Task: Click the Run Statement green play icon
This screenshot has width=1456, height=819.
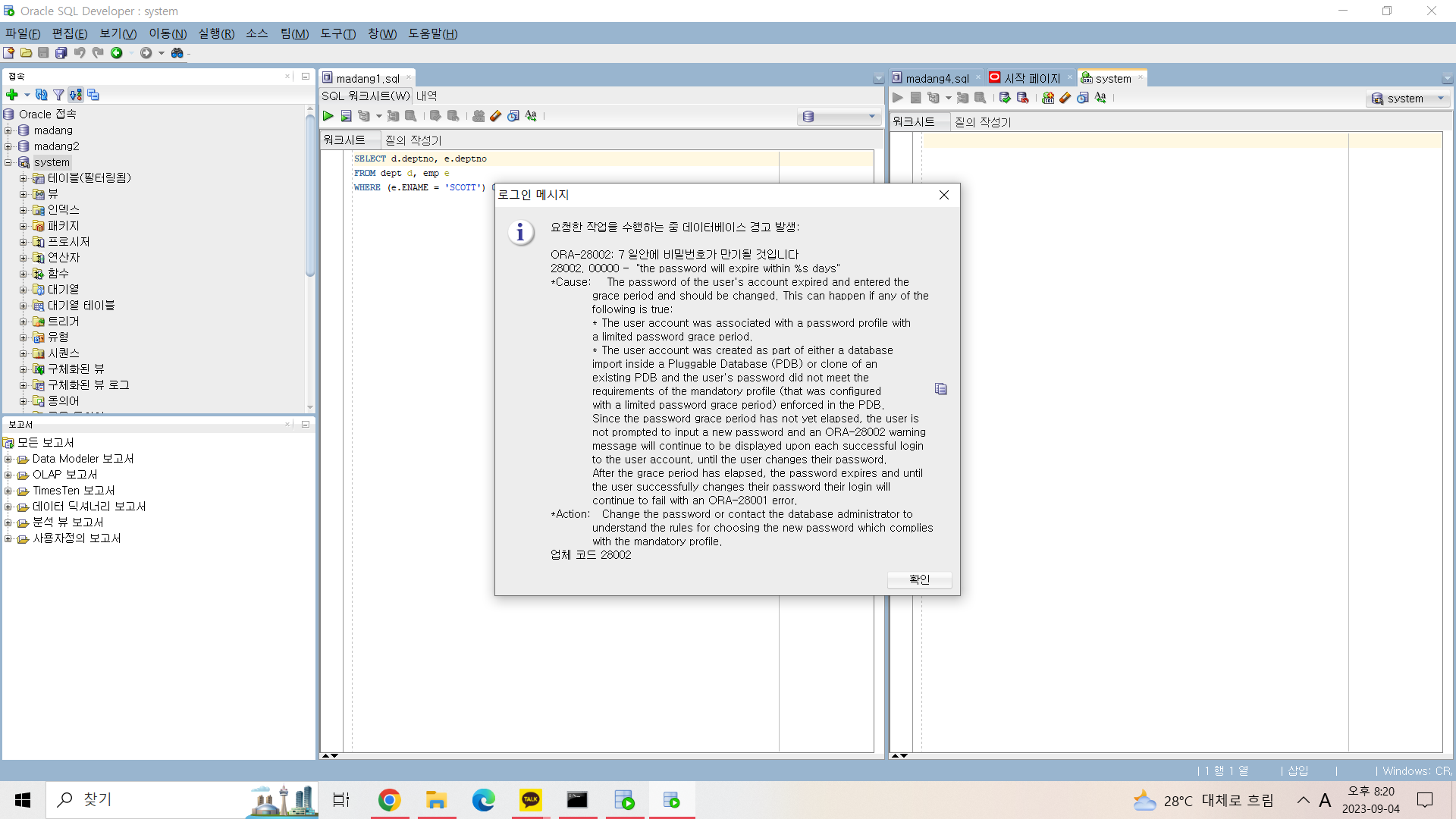Action: pos(328,116)
